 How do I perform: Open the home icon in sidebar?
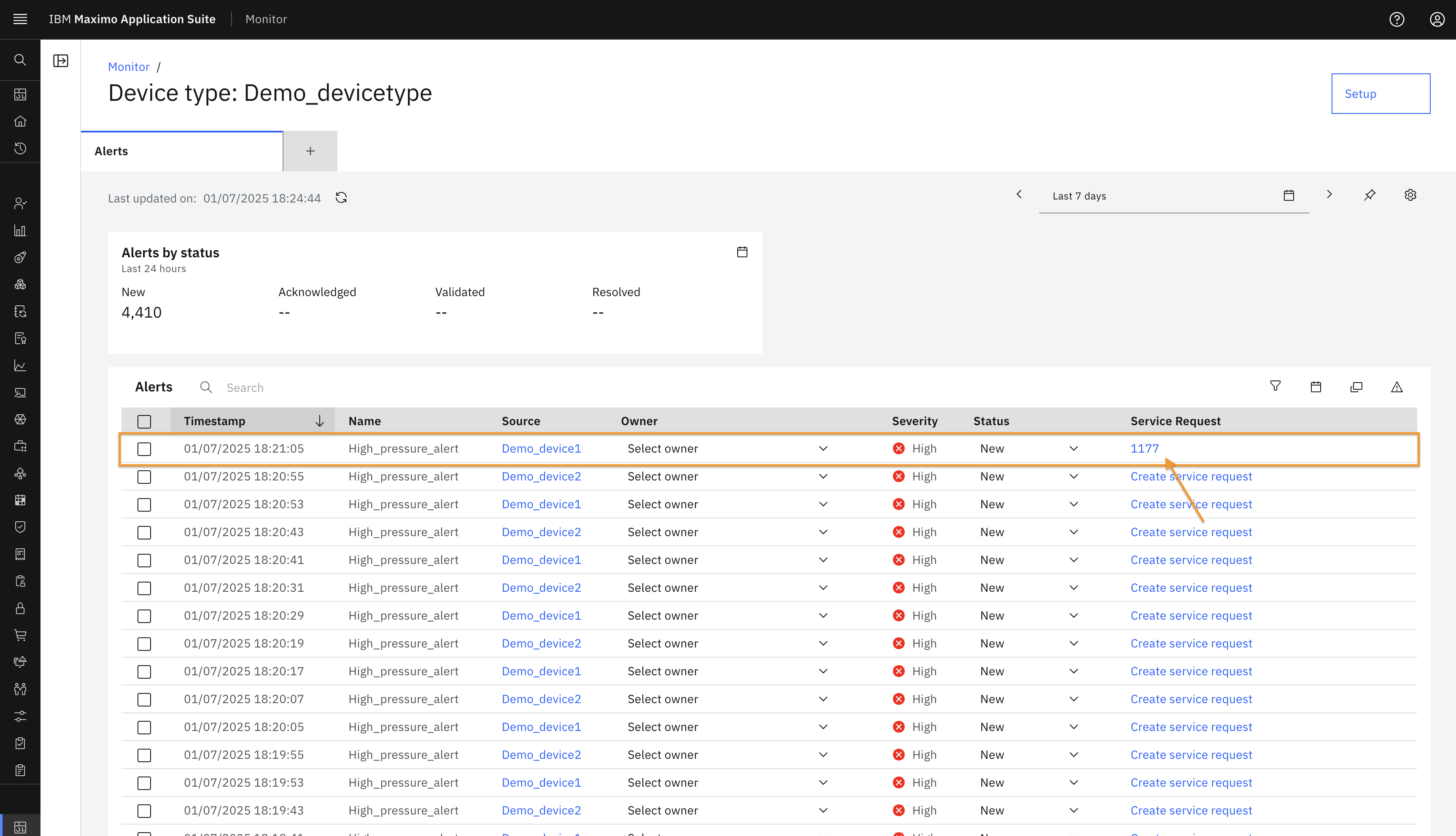click(x=20, y=121)
